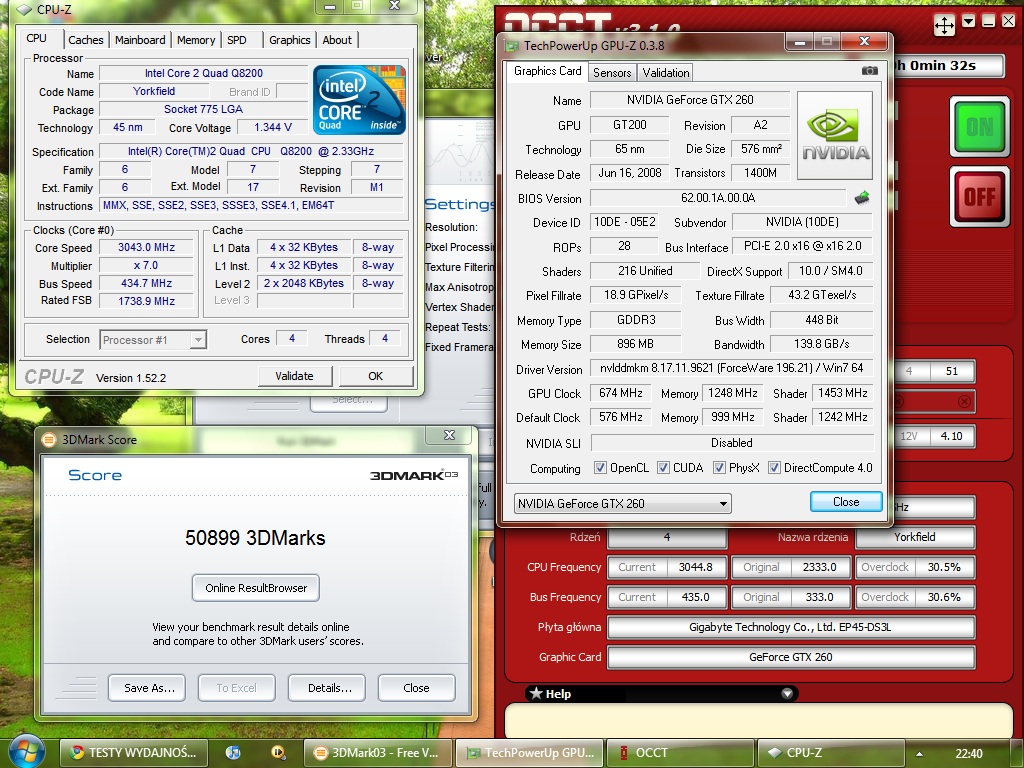The width and height of the screenshot is (1024, 768).
Task: Toggle the OpenCL checkbox
Action: point(600,468)
